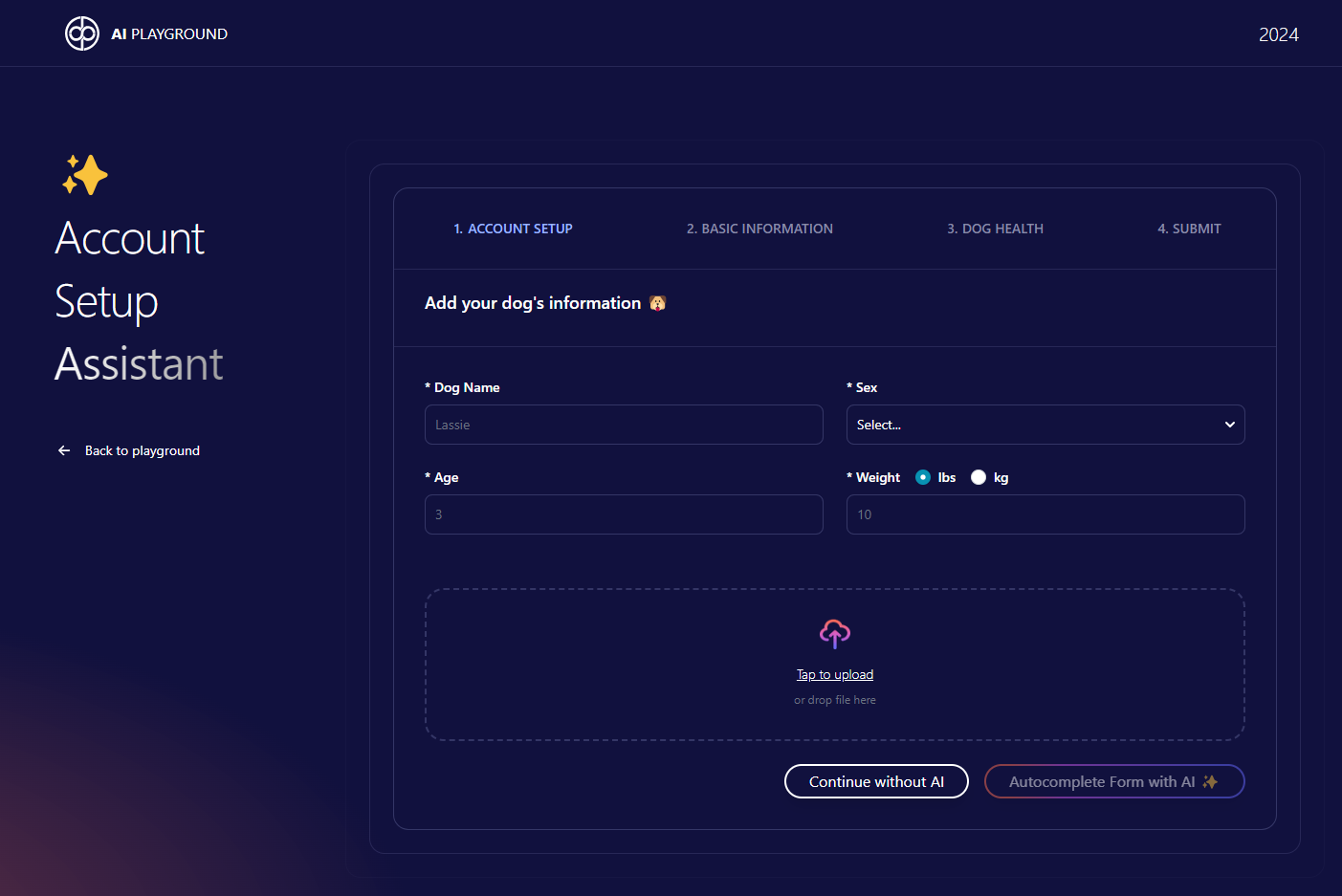Click Autocomplete Form with AI button
This screenshot has height=896, width=1342.
(1114, 781)
